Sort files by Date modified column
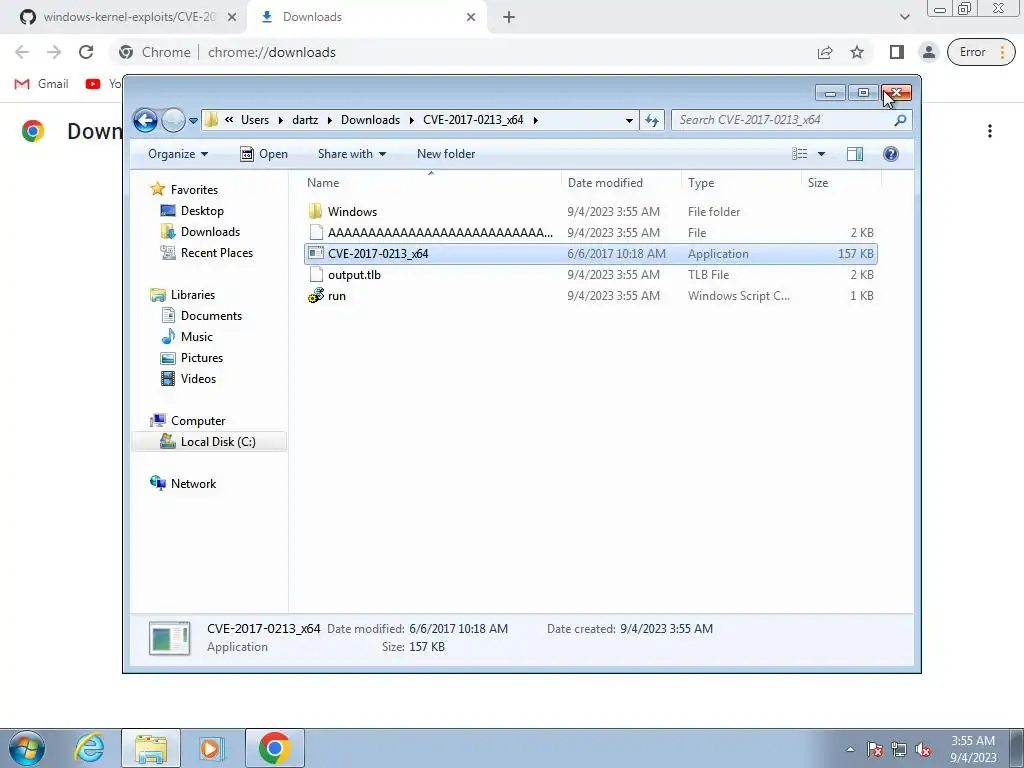 click(x=605, y=183)
